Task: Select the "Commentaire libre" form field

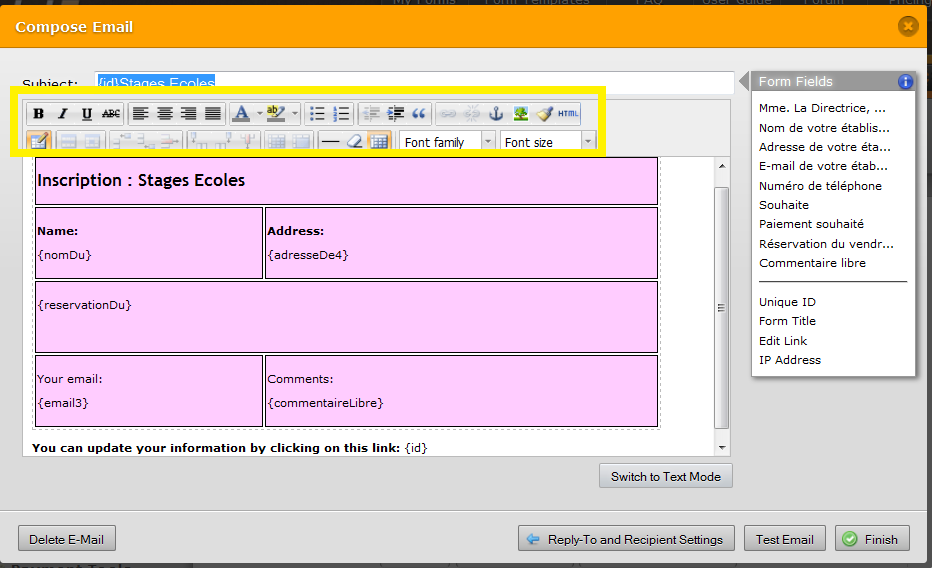Action: pyautogui.click(x=812, y=263)
